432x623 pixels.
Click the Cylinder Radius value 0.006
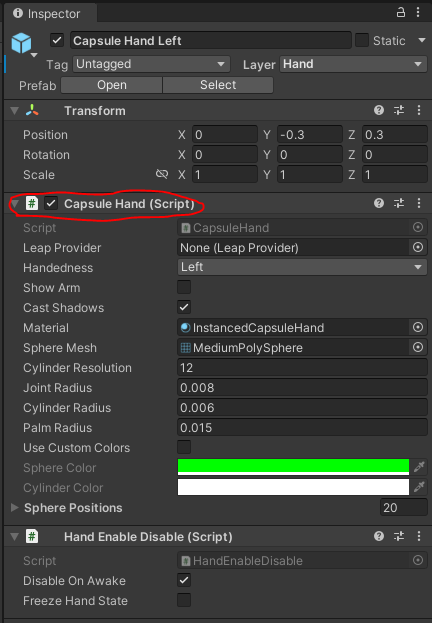(302, 407)
